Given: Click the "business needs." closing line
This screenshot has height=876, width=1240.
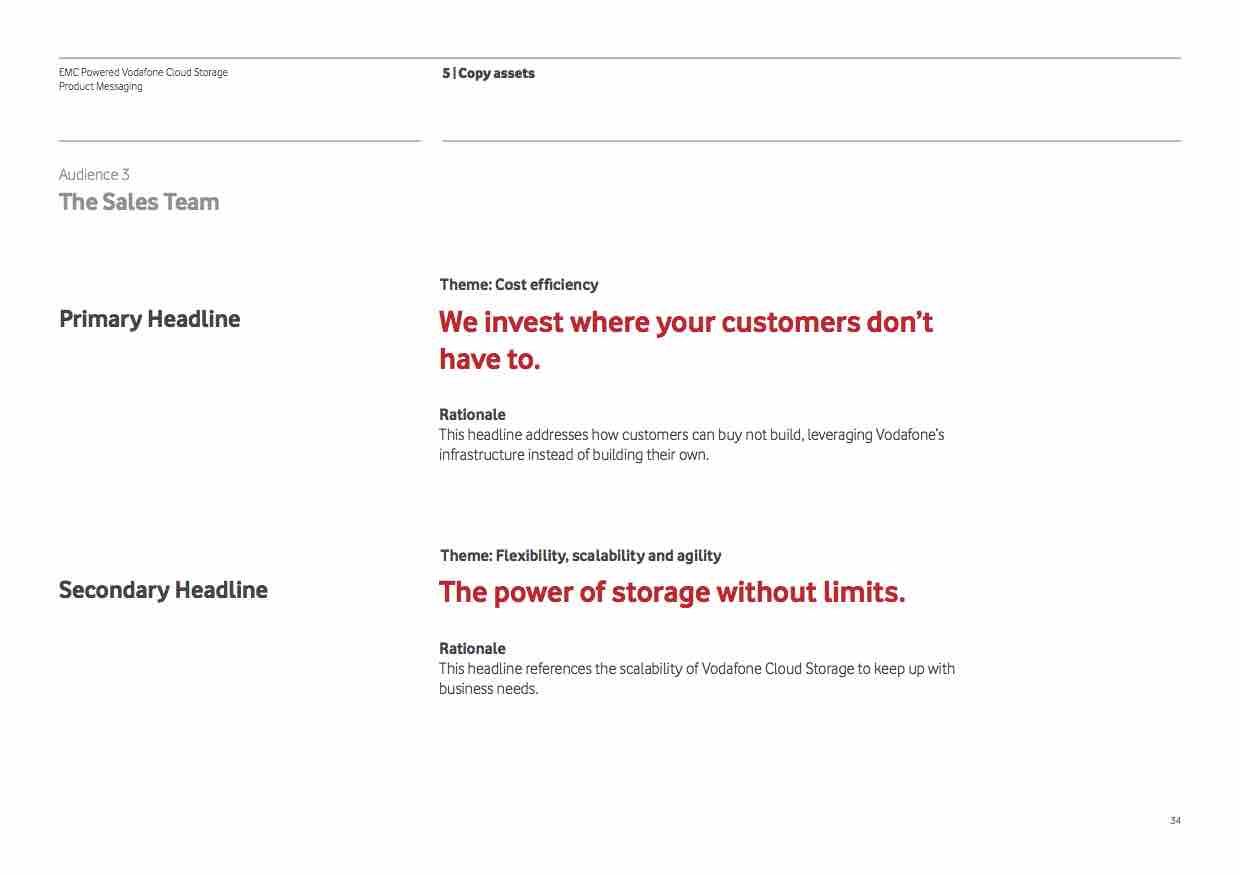Looking at the screenshot, I should pos(488,689).
